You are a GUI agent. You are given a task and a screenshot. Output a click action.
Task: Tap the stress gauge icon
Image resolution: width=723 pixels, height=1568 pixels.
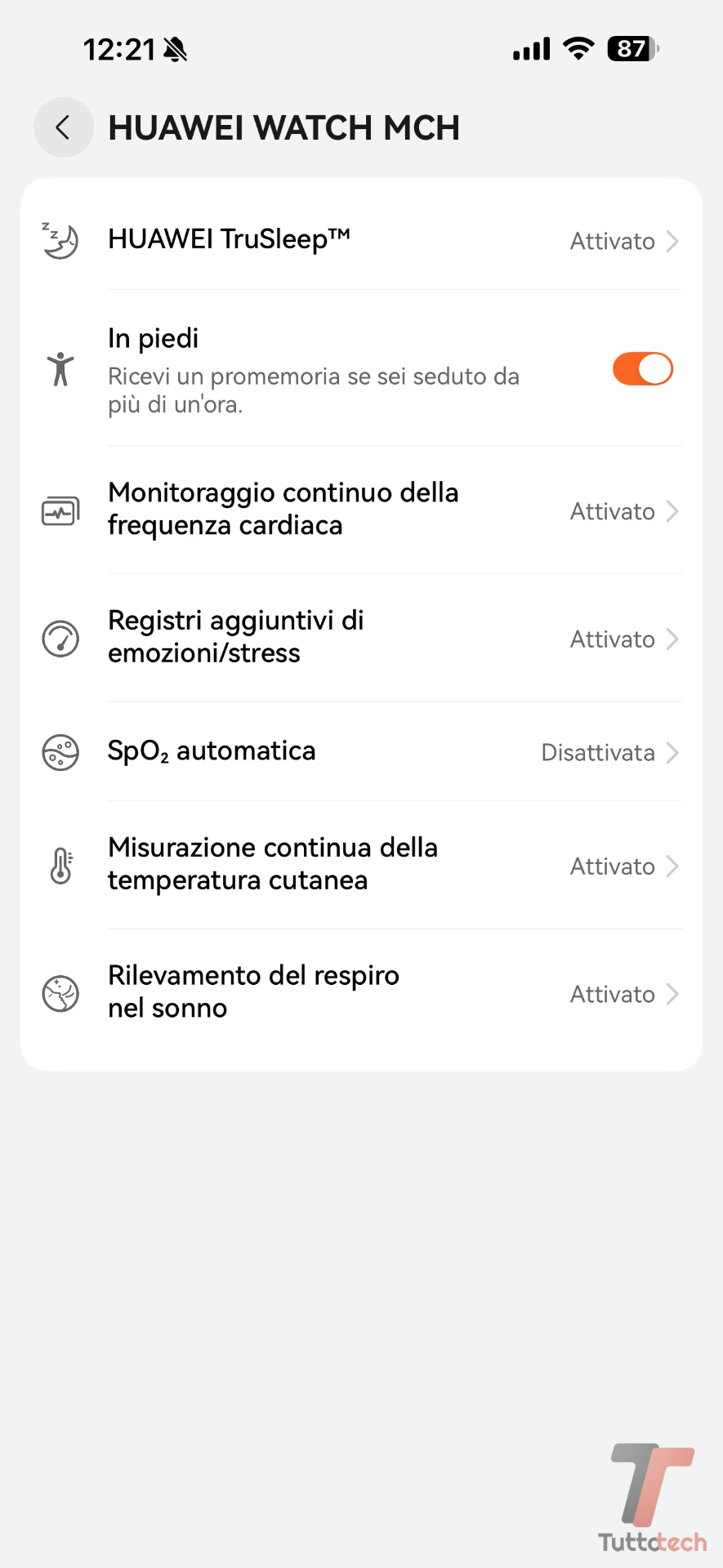60,639
